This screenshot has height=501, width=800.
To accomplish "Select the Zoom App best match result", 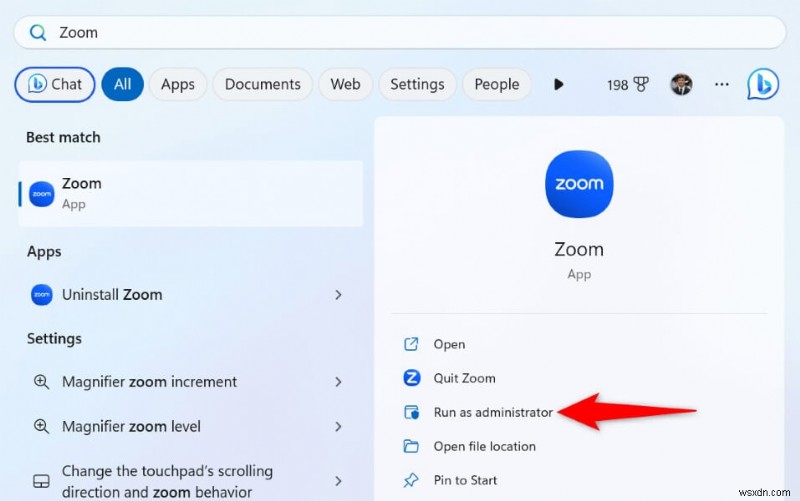I will 191,194.
